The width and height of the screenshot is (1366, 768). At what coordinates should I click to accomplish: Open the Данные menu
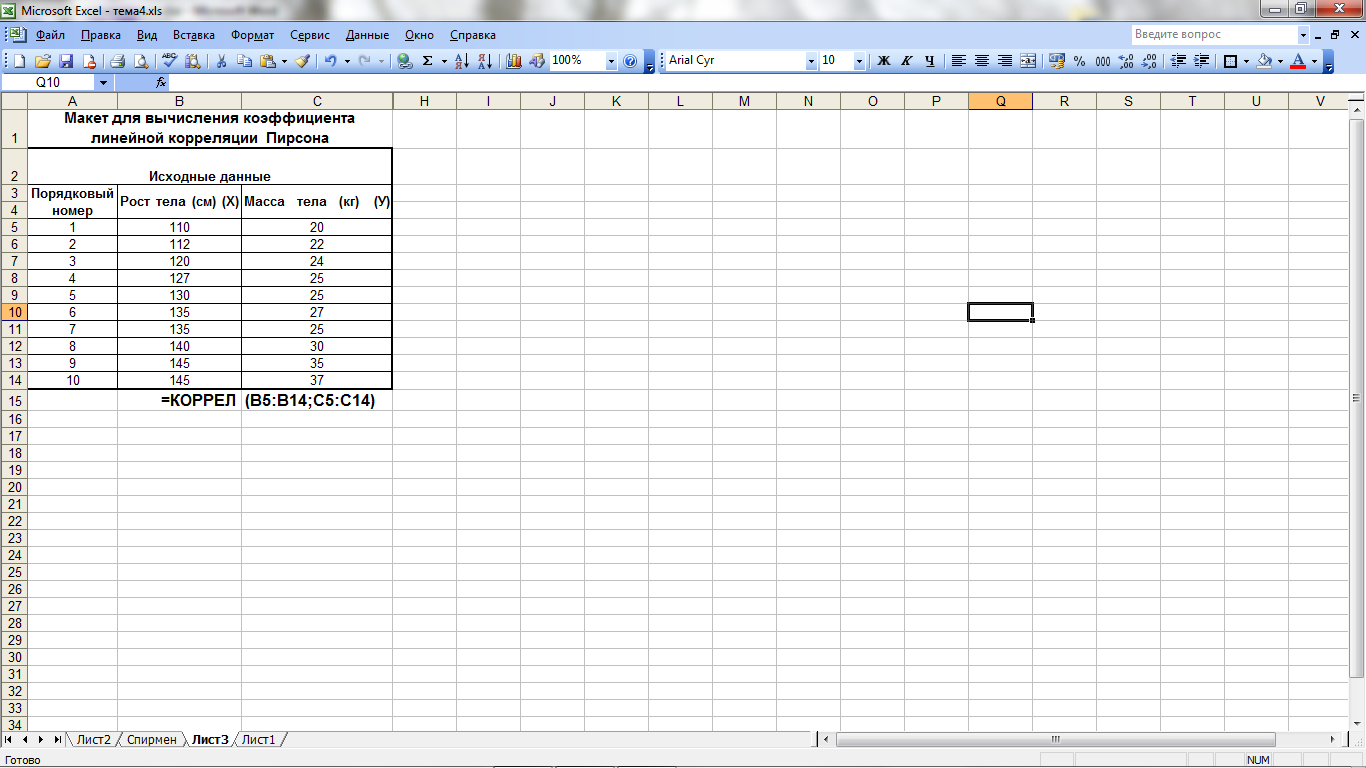pyautogui.click(x=368, y=35)
